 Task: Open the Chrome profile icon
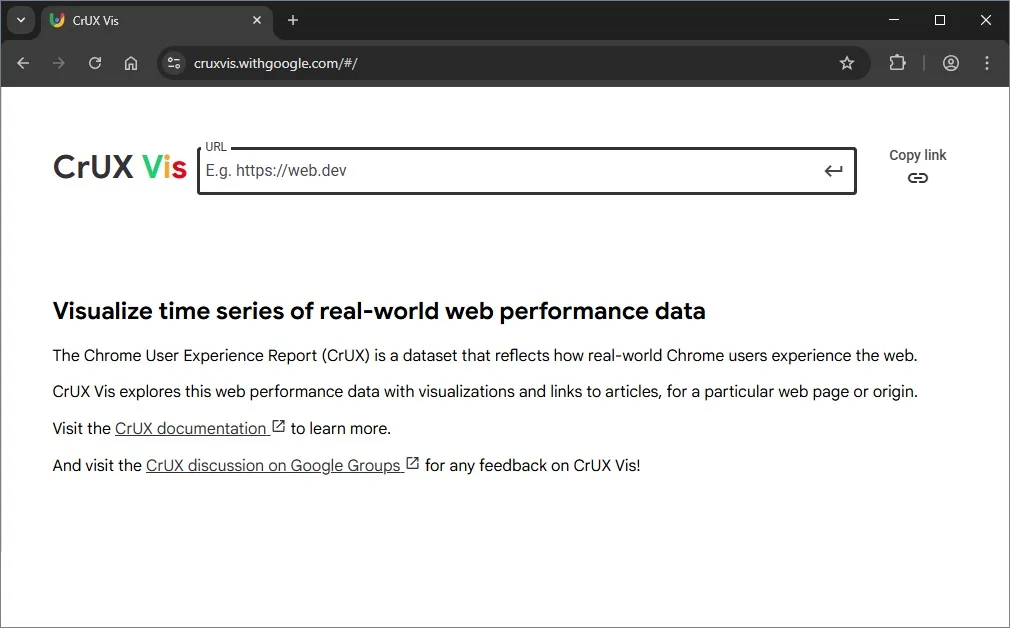(x=951, y=63)
